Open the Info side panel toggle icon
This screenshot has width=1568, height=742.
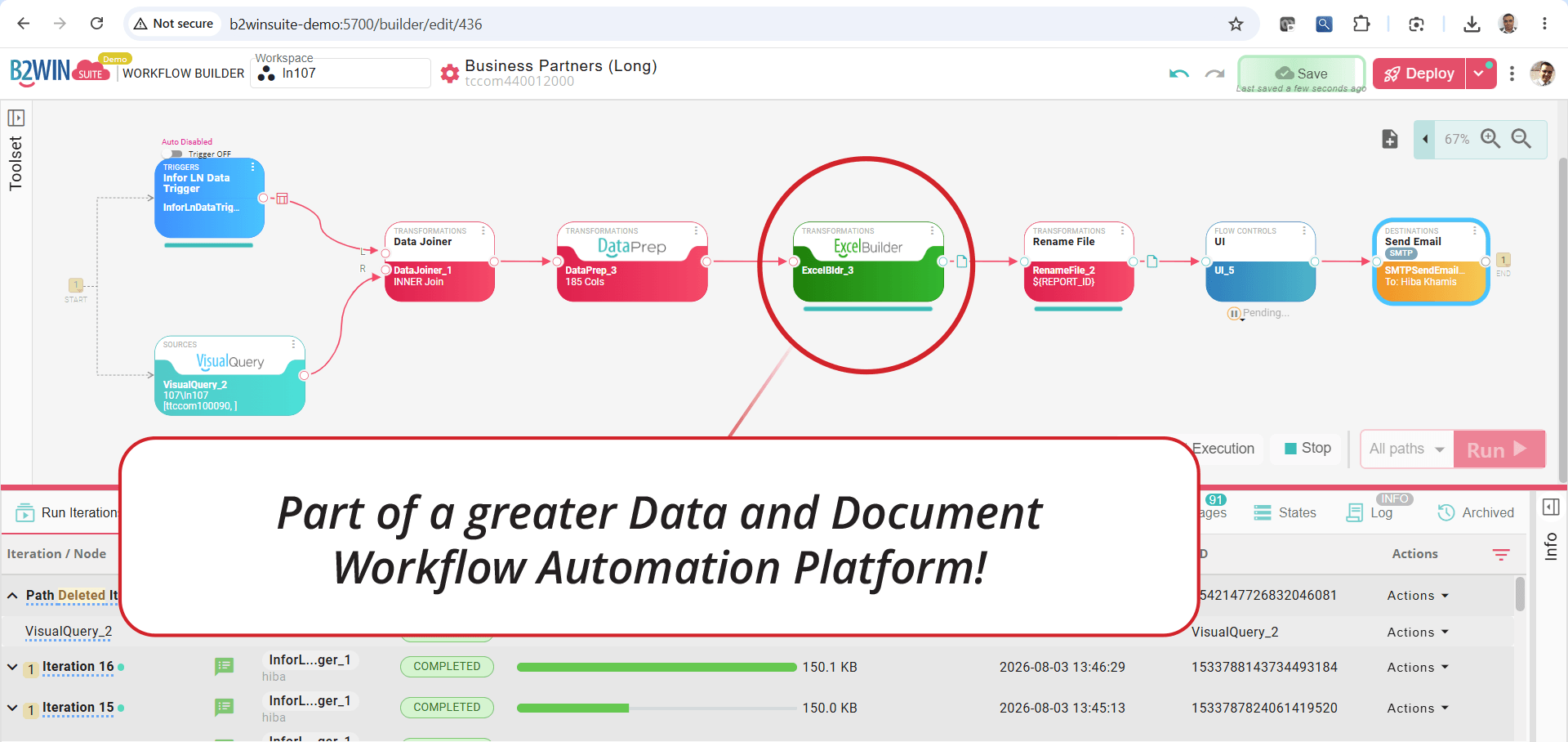pos(1551,507)
